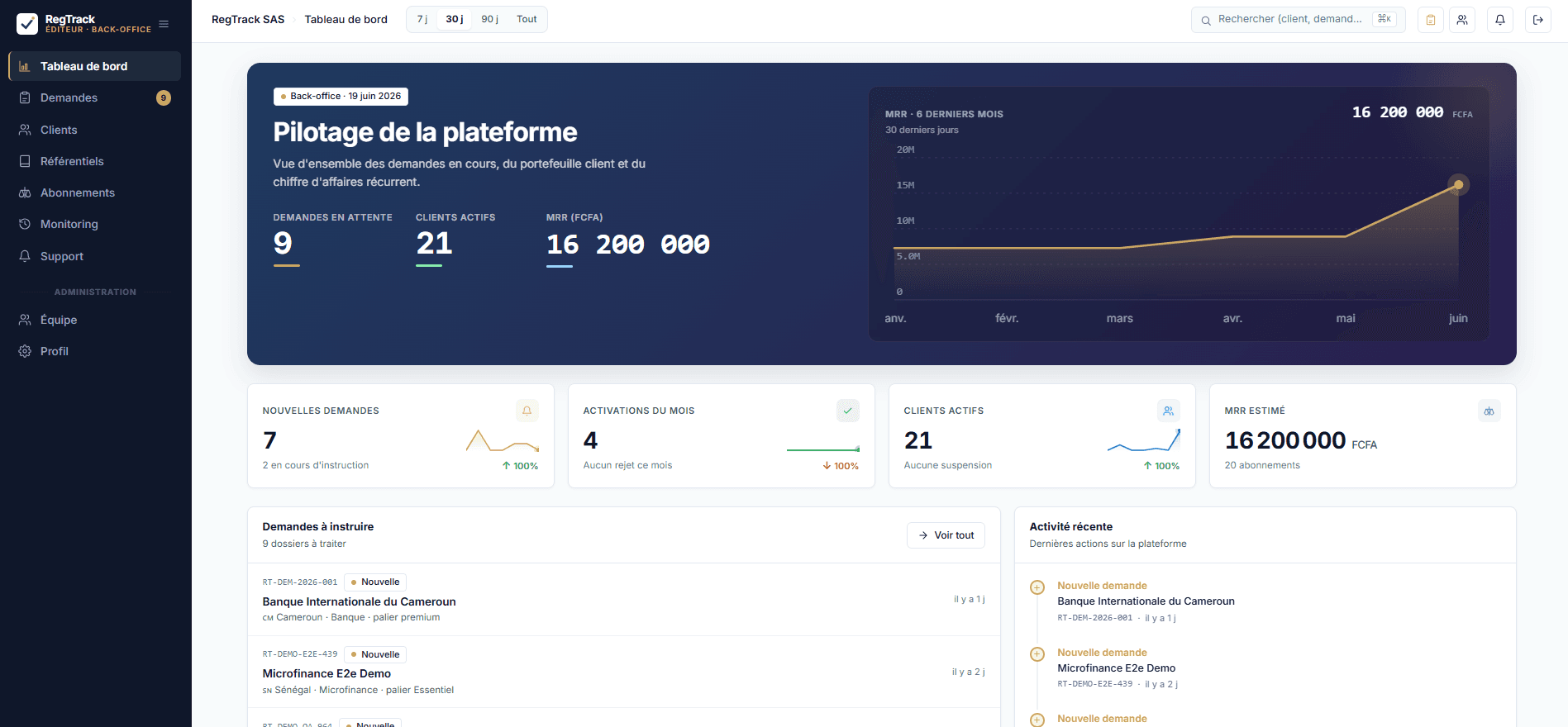Screen dimensions: 1568x727
Task: Click the Tableau de bord chart icon
Action: tap(25, 66)
